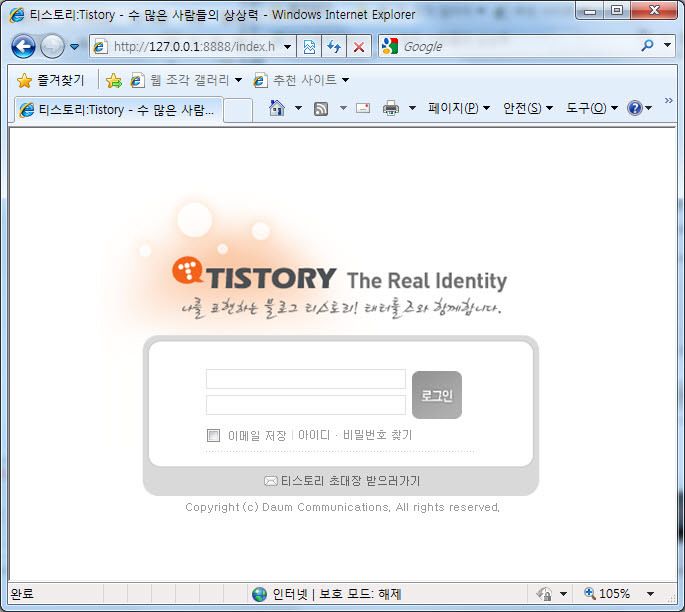This screenshot has width=685, height=612.
Task: Open recent pages dropdown next to Forward
Action: tap(75, 46)
